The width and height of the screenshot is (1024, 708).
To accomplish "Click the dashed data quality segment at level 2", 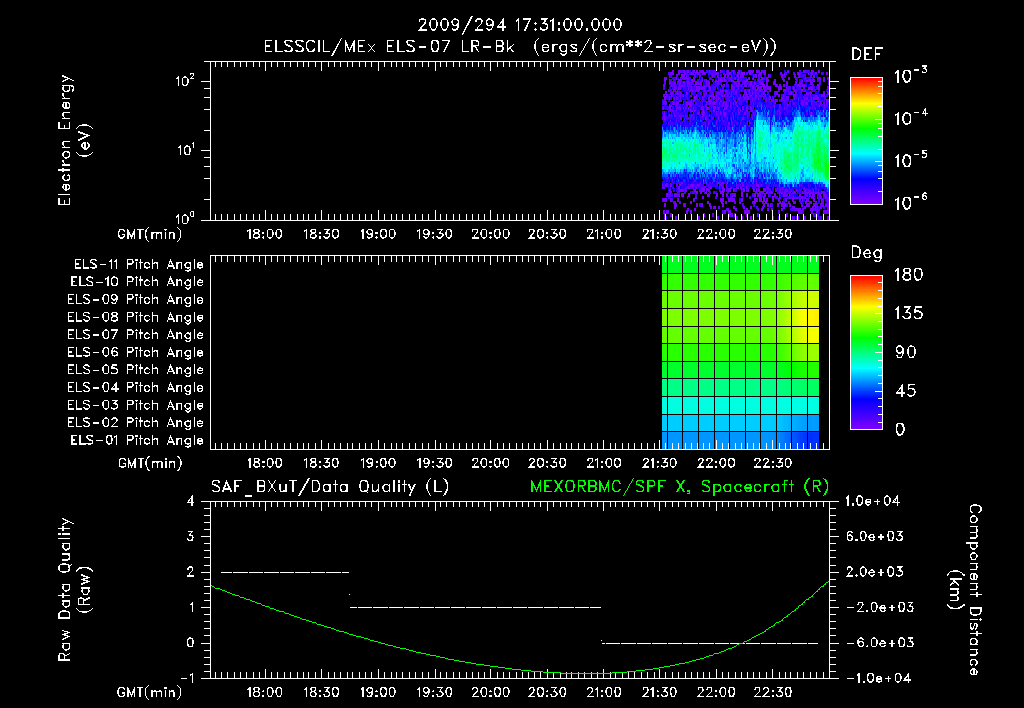I will (x=285, y=572).
